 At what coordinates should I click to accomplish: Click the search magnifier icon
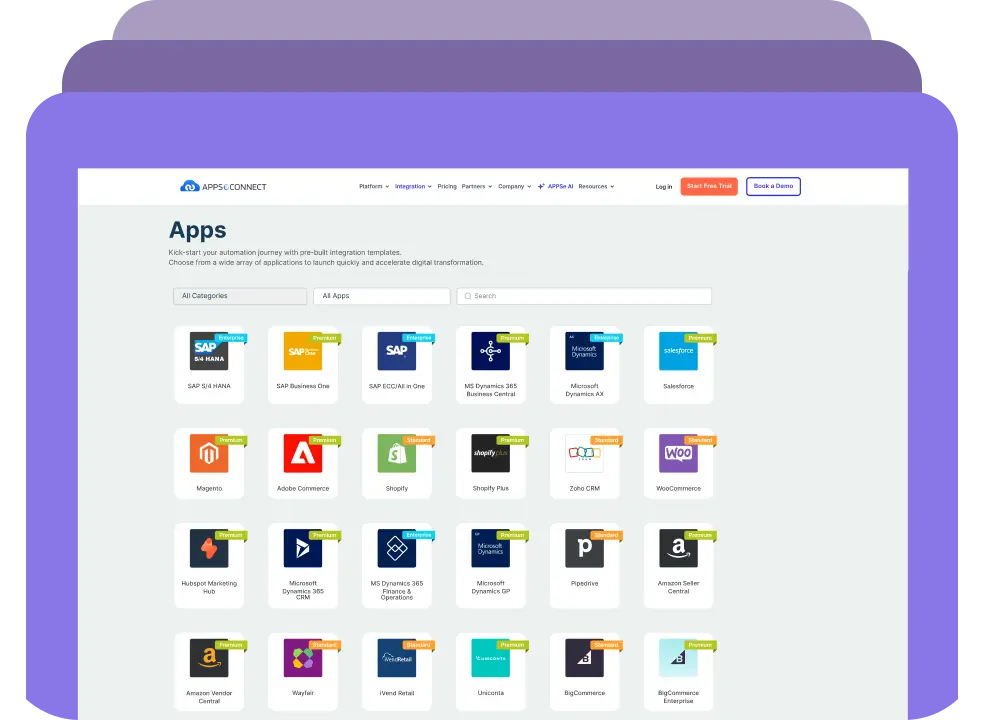click(x=468, y=296)
